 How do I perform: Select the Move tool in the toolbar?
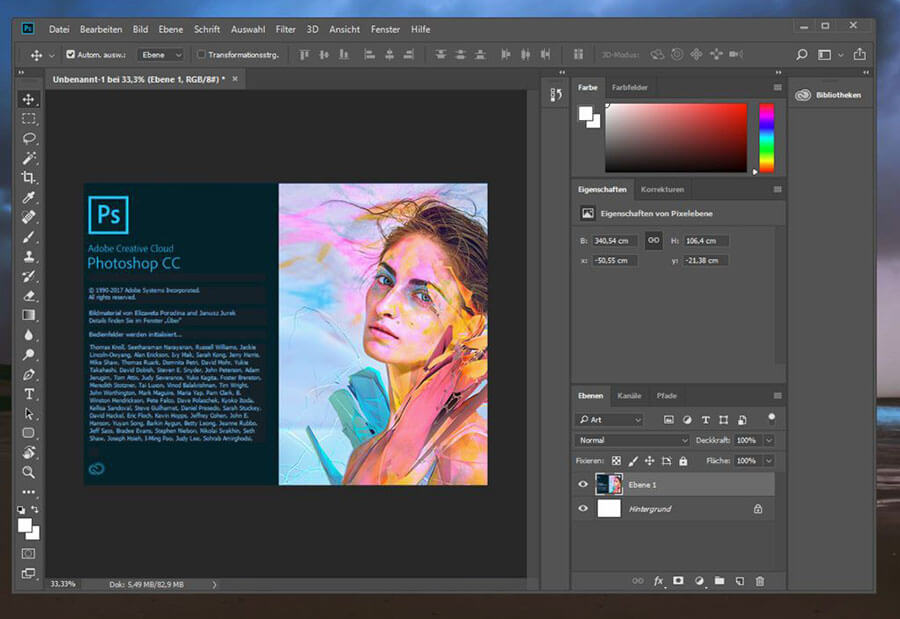29,99
